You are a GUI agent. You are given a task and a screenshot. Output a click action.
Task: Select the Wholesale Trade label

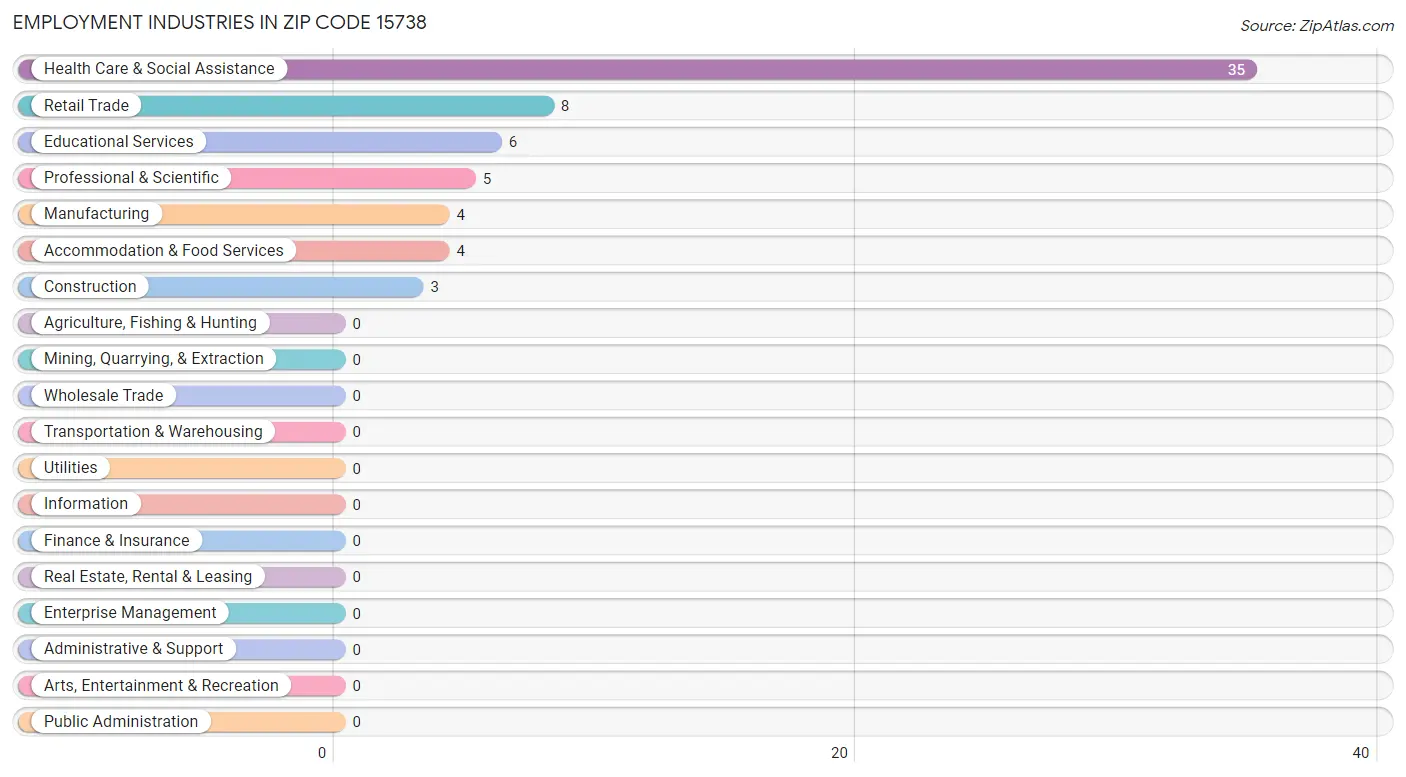tap(103, 396)
